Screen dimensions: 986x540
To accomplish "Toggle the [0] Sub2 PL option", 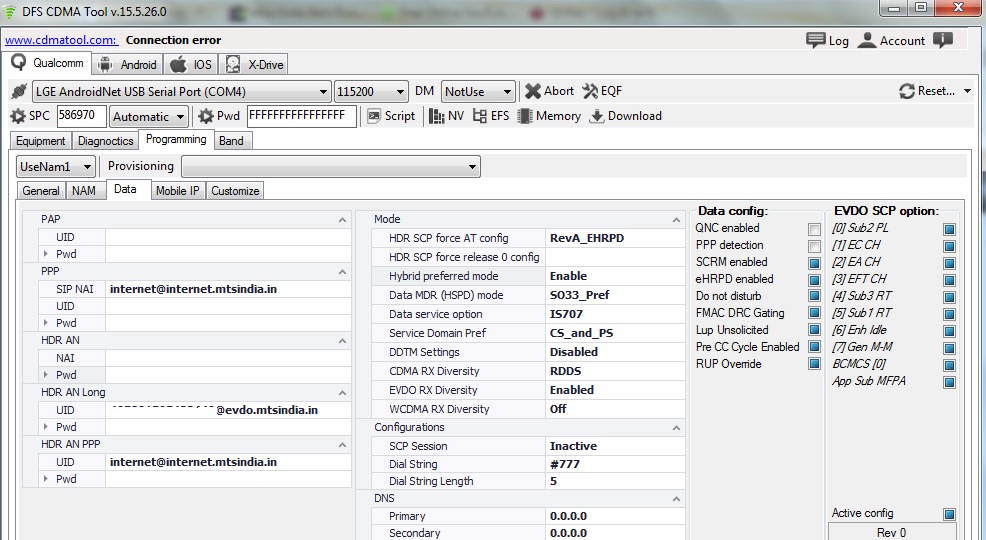I will (x=950, y=229).
